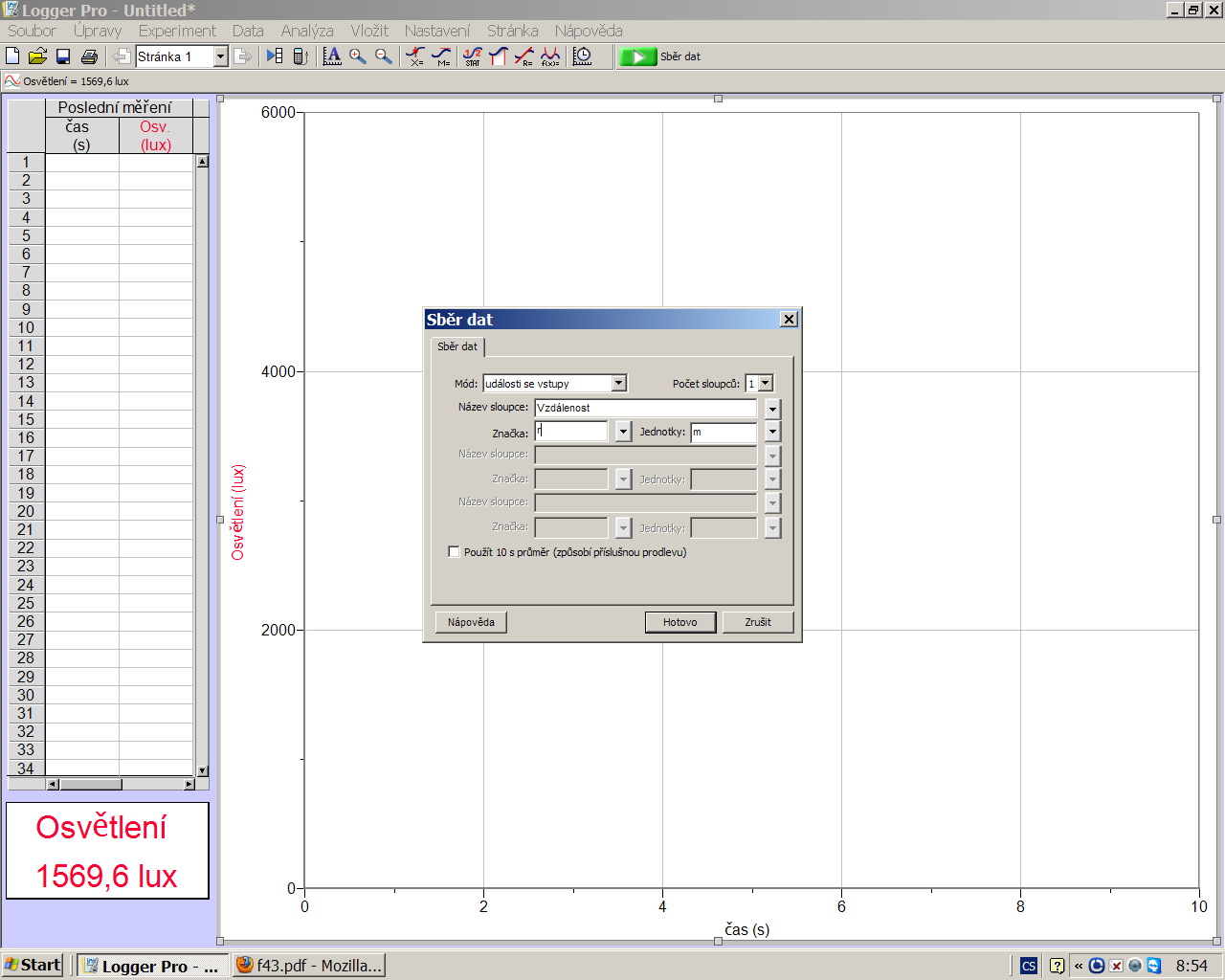The height and width of the screenshot is (980, 1225).
Task: Click the first Značka input field
Action: [x=571, y=432]
